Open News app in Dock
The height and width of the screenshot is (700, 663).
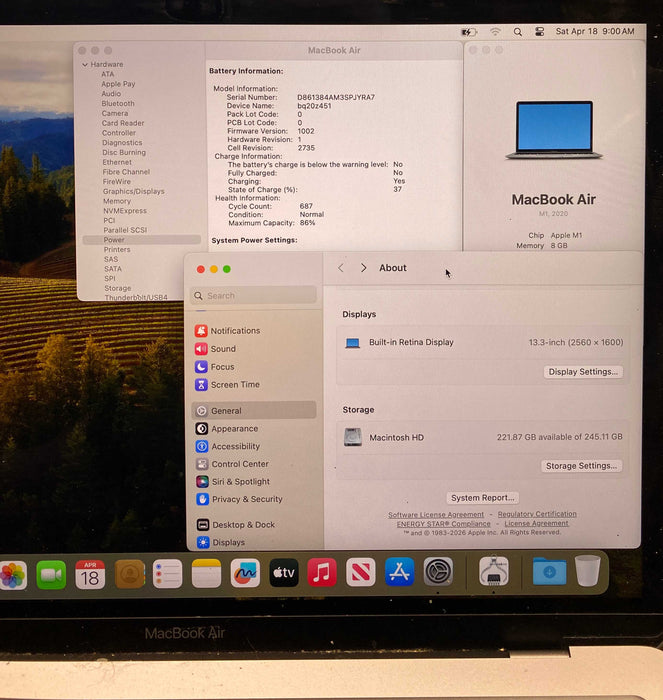pyautogui.click(x=361, y=572)
